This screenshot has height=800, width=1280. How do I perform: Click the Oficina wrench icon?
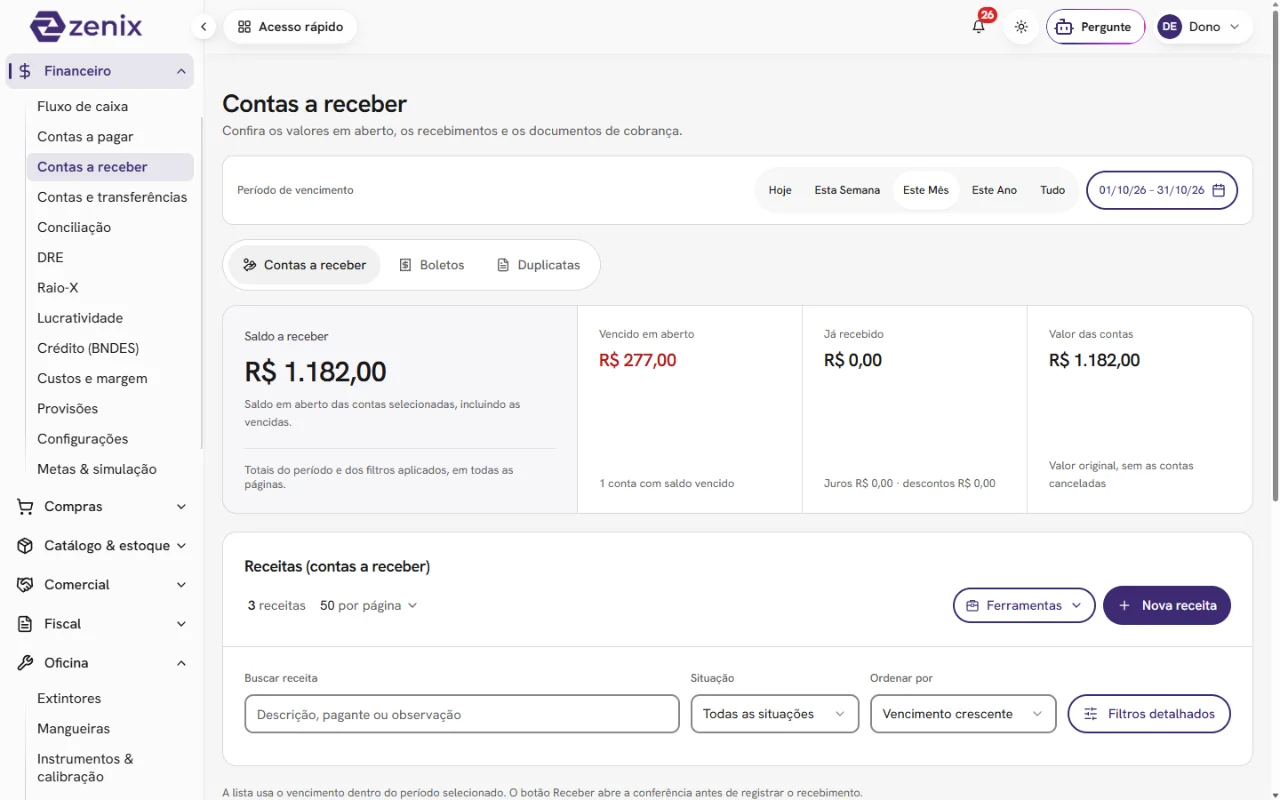tap(25, 663)
